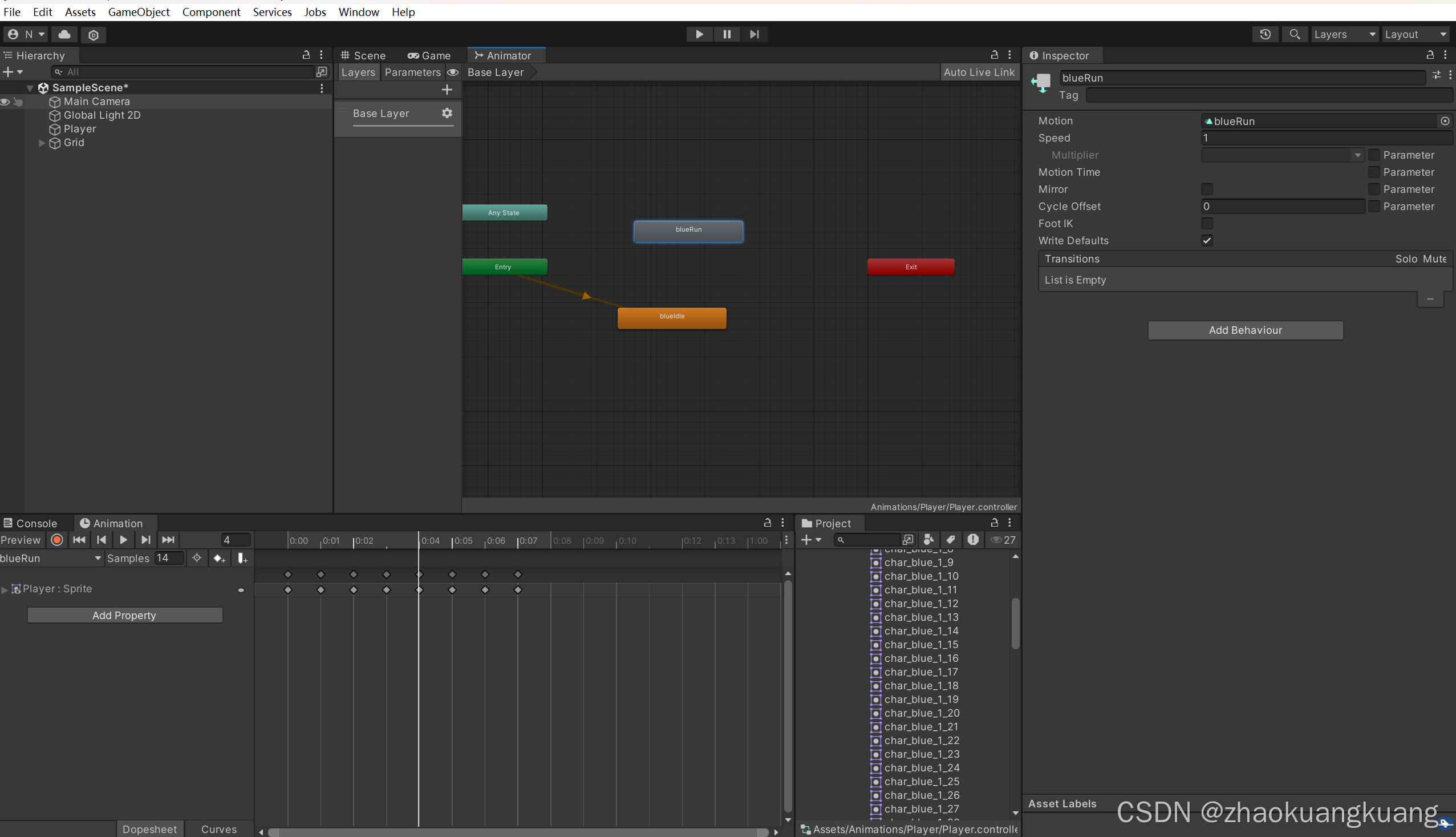This screenshot has width=1456, height=837.
Task: Click the add keyframe icon
Action: coord(219,558)
